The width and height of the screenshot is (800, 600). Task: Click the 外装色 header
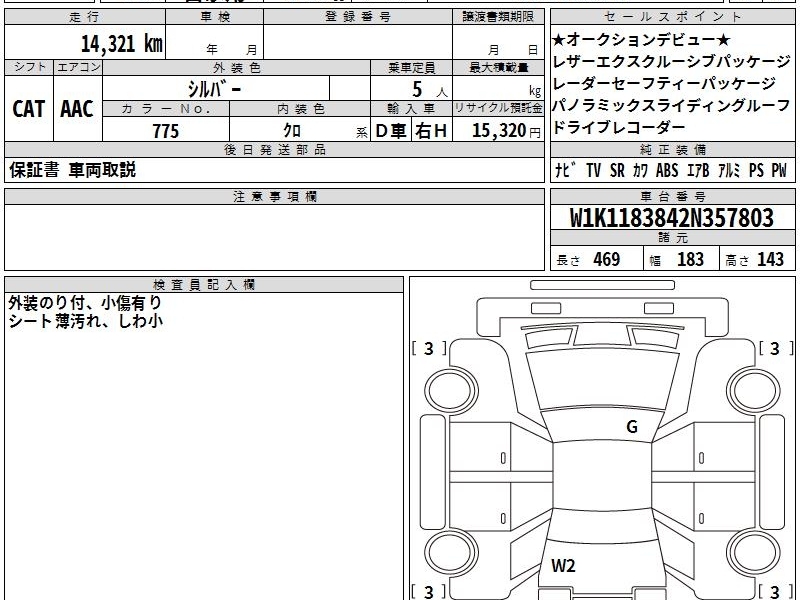coord(236,67)
